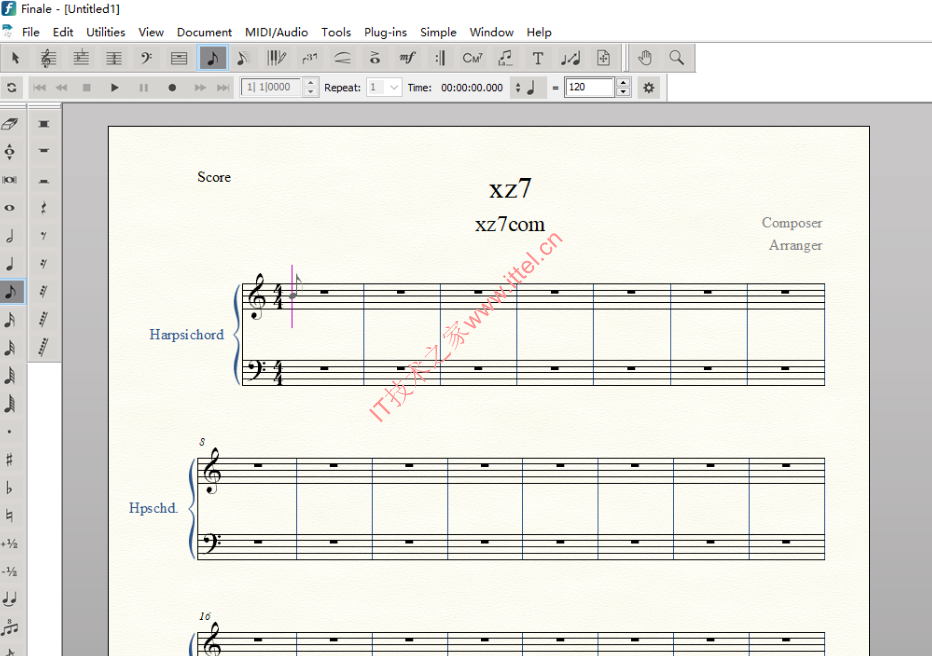Select the Repitch tool in entry palette

click(x=10, y=152)
